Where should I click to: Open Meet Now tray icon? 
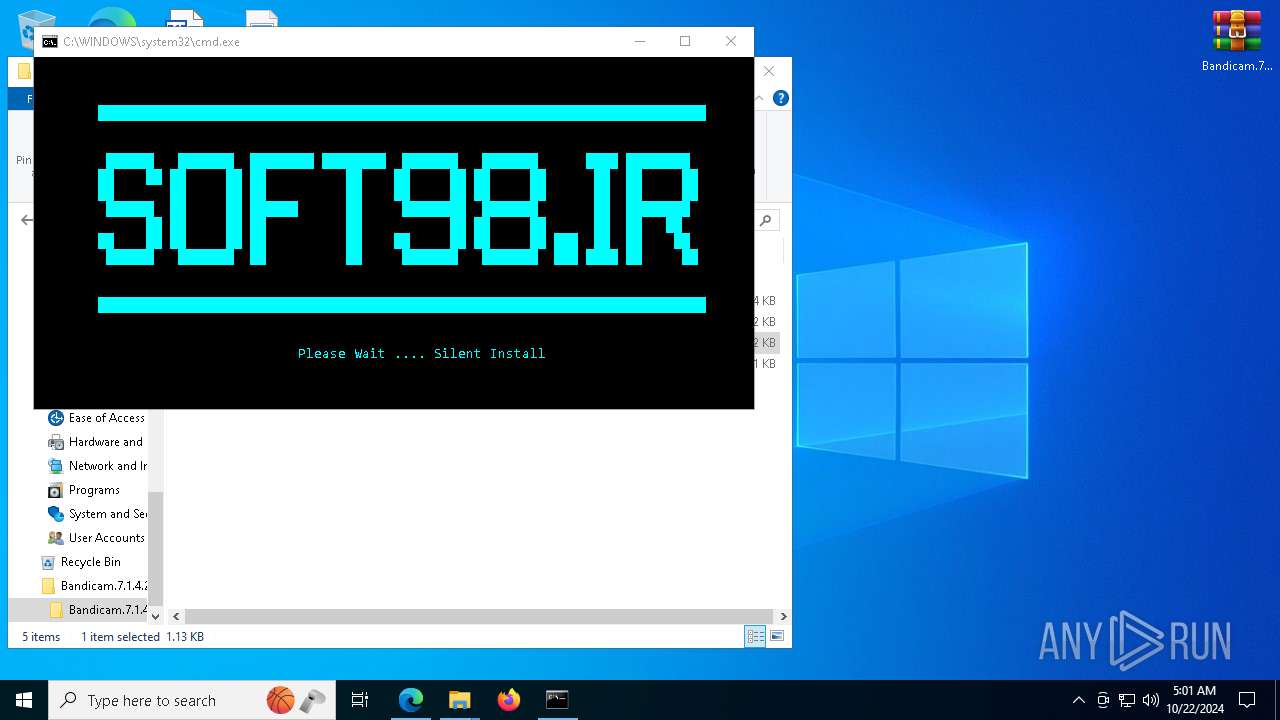click(1103, 700)
